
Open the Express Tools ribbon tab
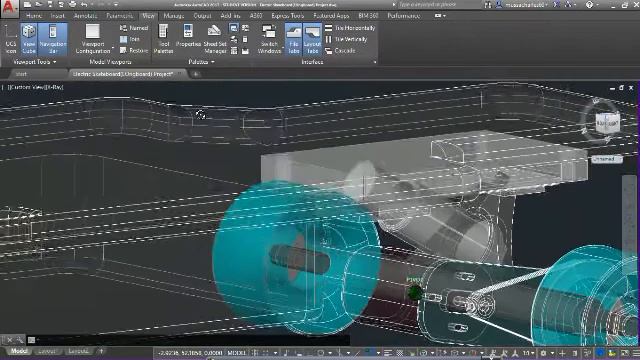[x=287, y=16]
